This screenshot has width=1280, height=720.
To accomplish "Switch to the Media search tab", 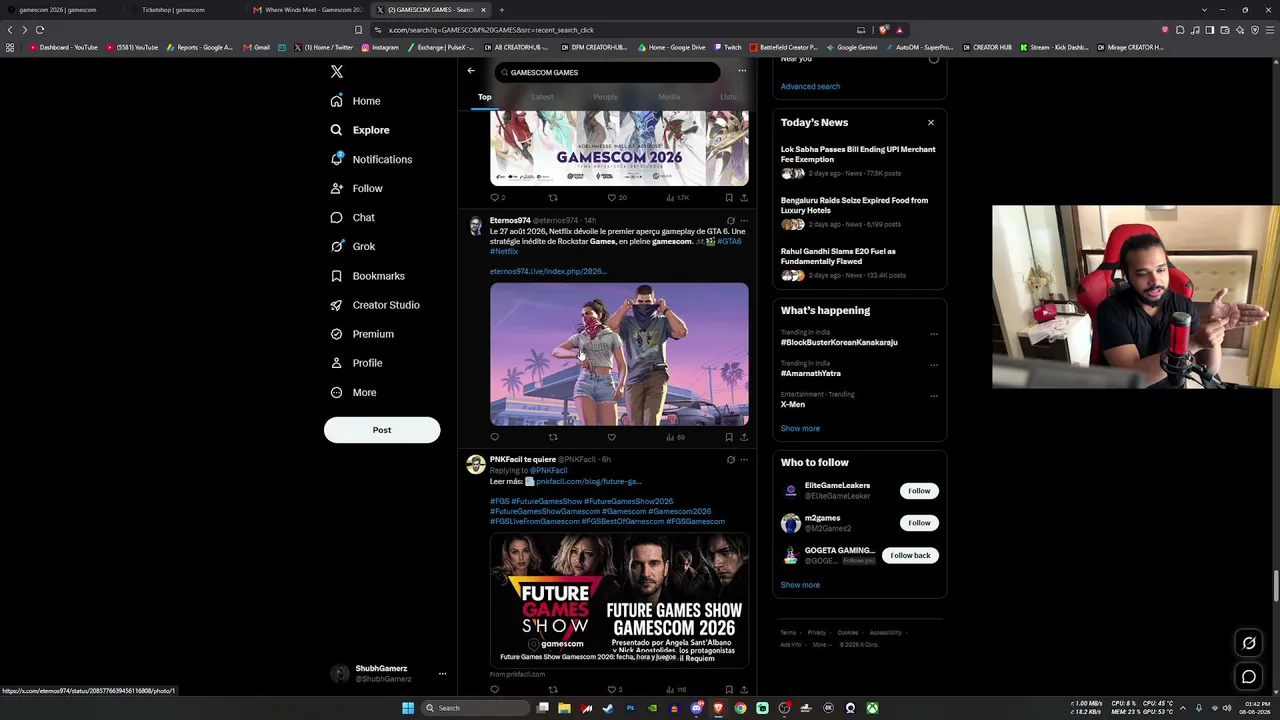I will 669,97.
